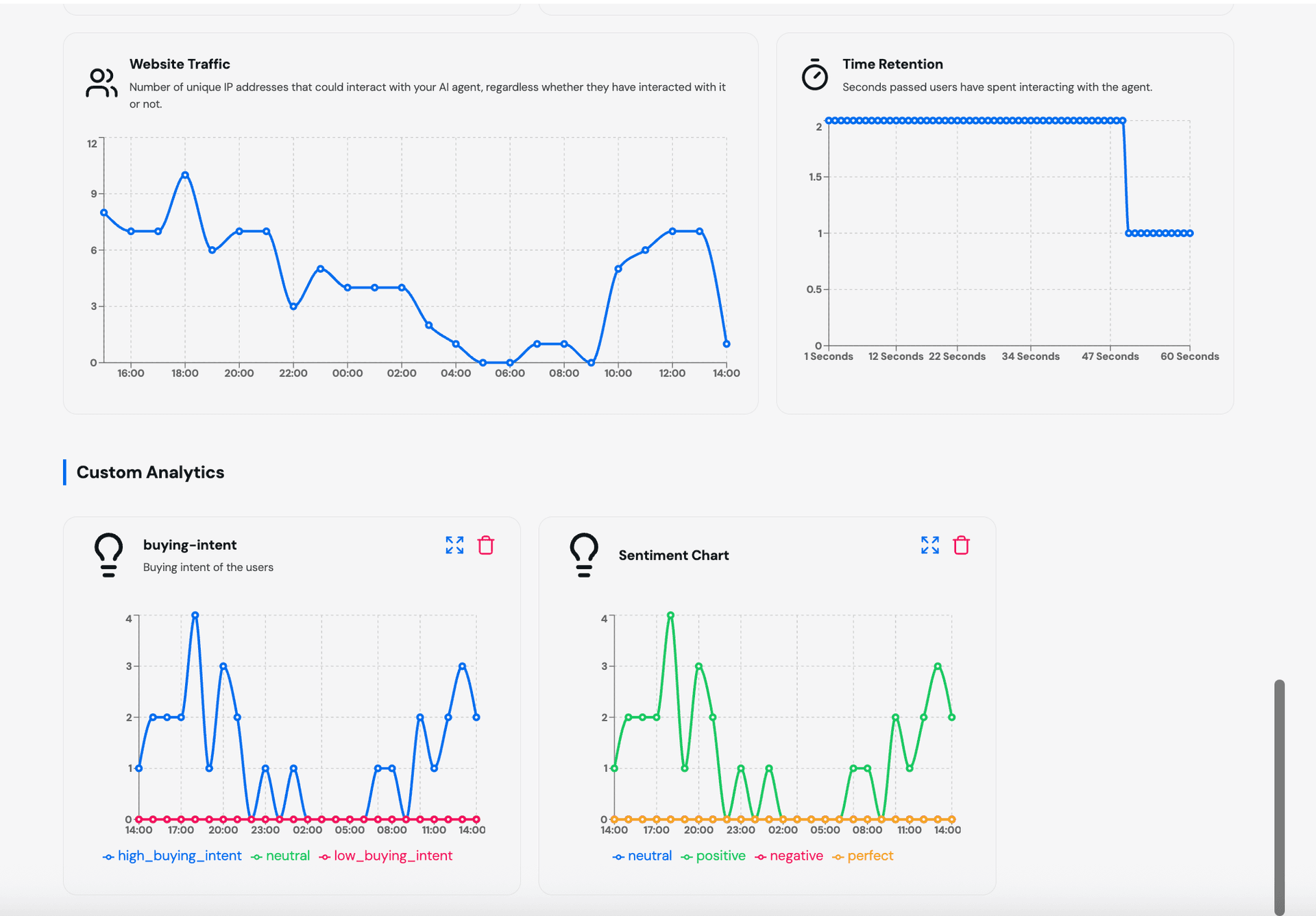The image size is (1316, 916).
Task: Select the Custom Analytics section header
Action: [x=150, y=472]
